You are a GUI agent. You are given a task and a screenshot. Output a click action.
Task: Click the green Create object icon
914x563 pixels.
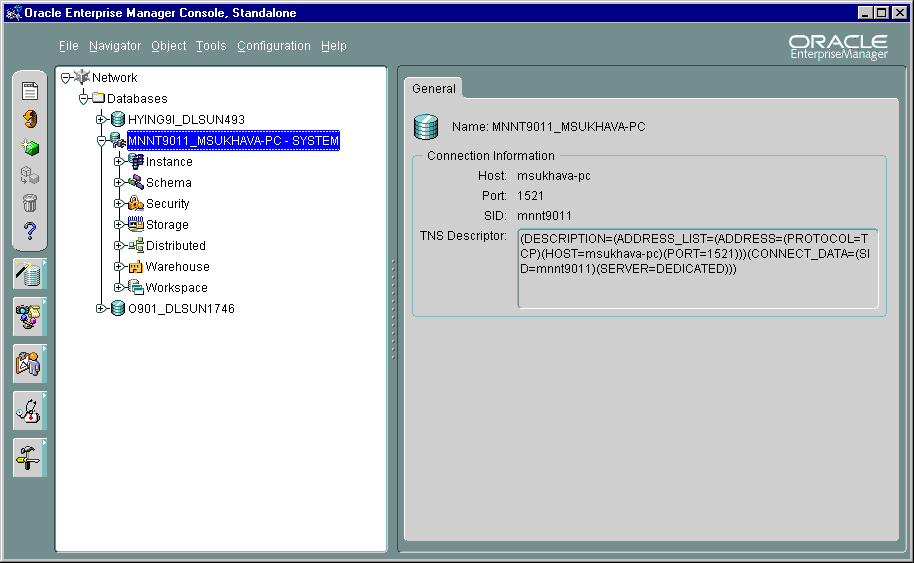pyautogui.click(x=30, y=147)
